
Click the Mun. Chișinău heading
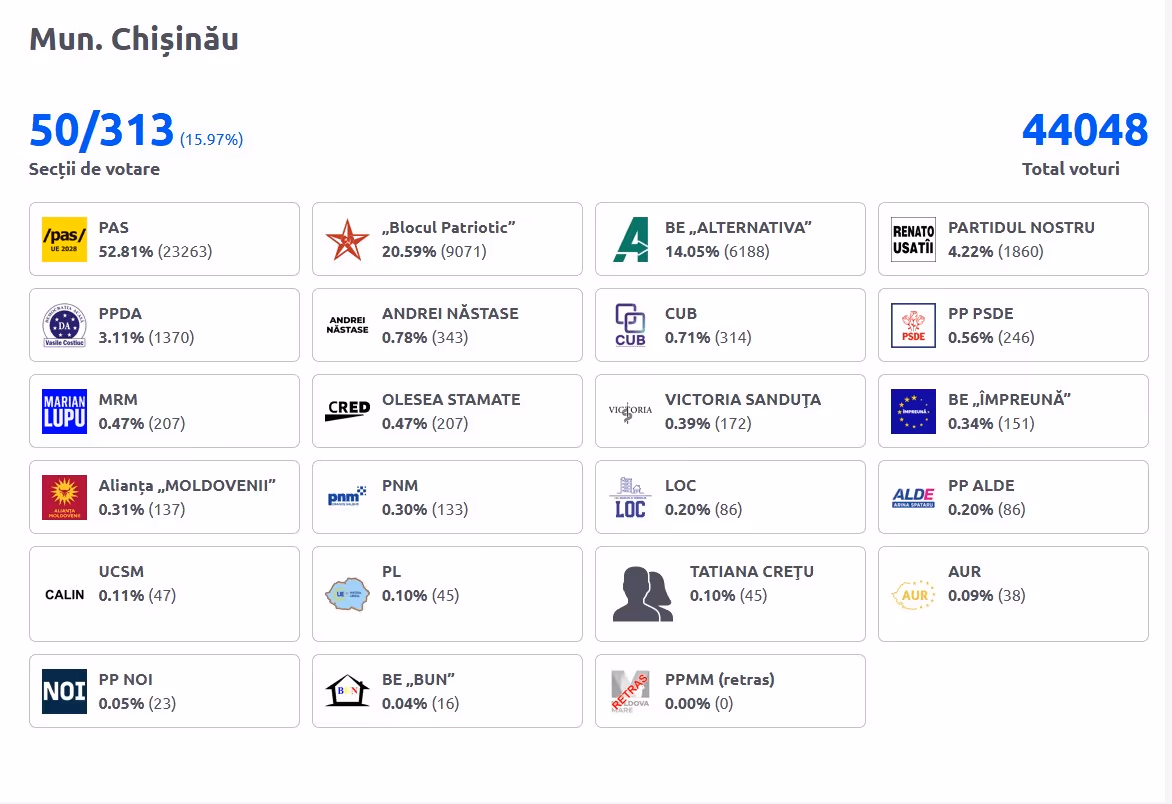(134, 40)
